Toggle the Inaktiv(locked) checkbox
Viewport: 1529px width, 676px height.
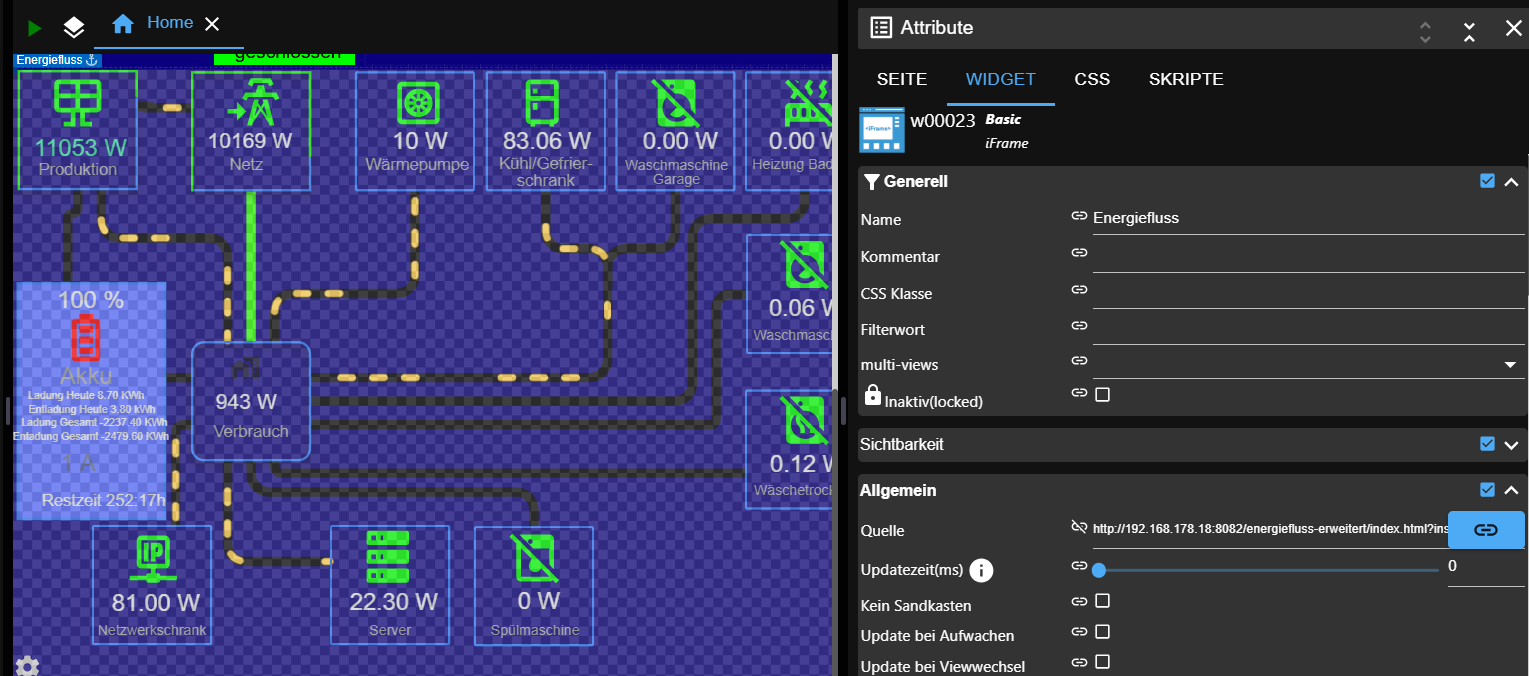coord(1102,394)
